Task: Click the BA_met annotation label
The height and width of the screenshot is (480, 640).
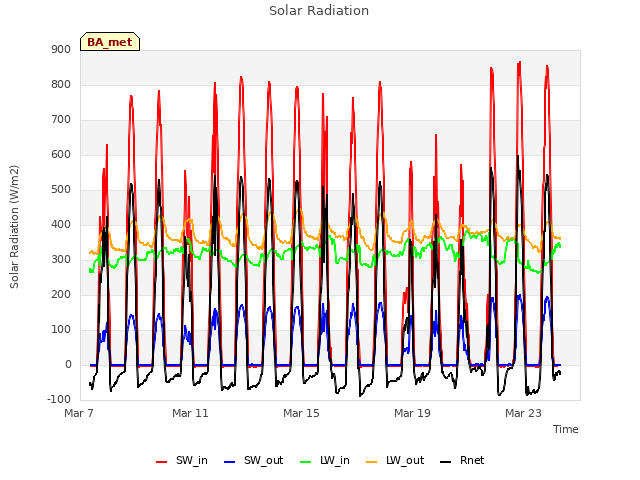Action: [110, 42]
